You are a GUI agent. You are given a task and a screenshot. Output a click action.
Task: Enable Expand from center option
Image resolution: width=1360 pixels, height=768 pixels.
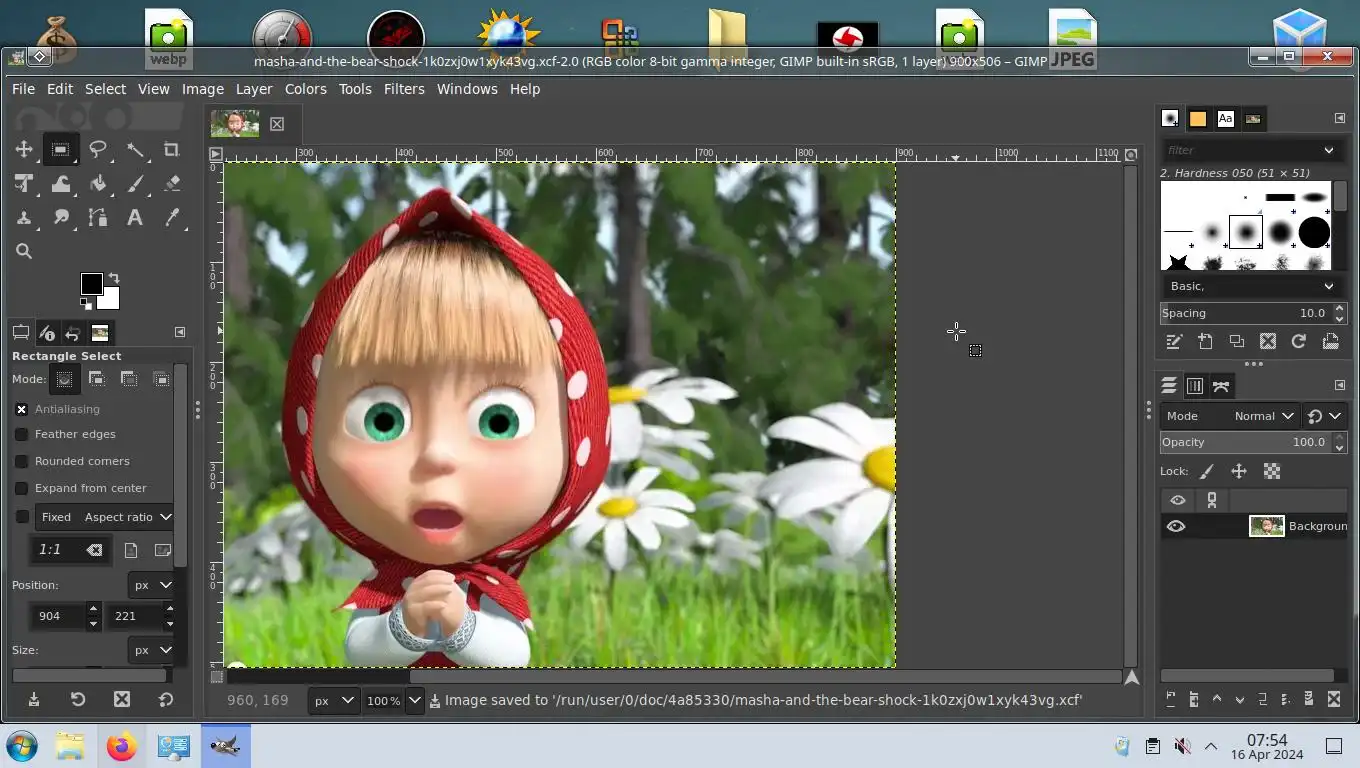(x=22, y=488)
